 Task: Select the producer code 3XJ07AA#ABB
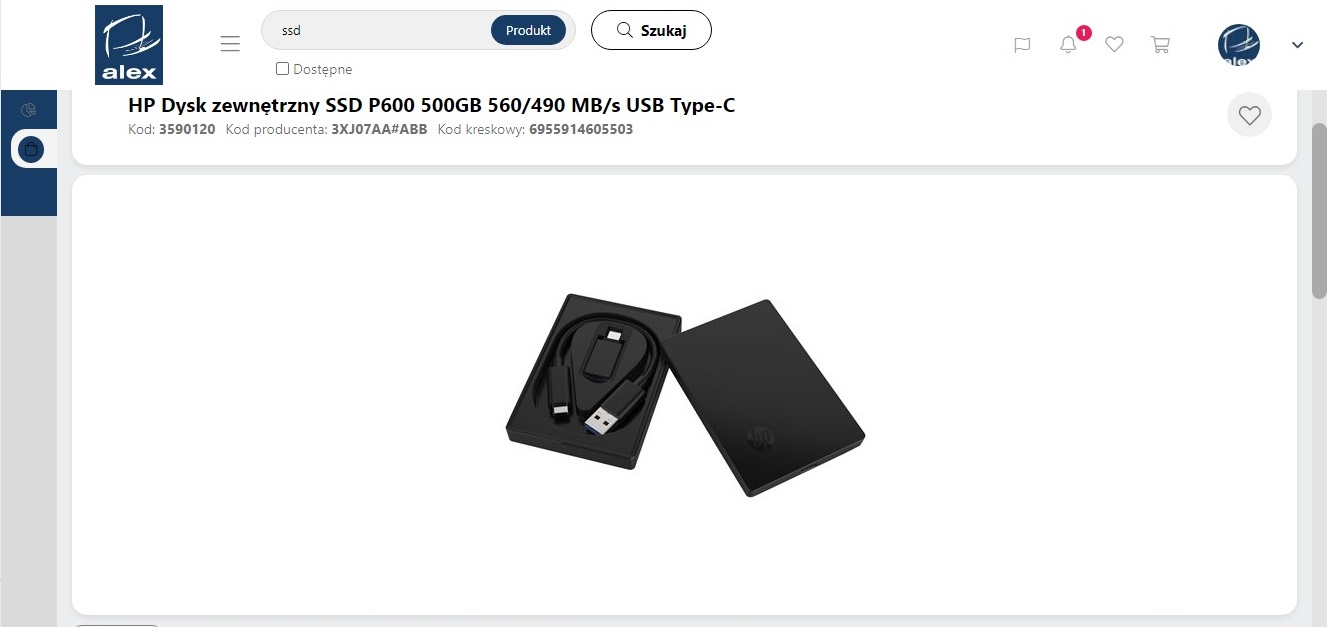379,130
